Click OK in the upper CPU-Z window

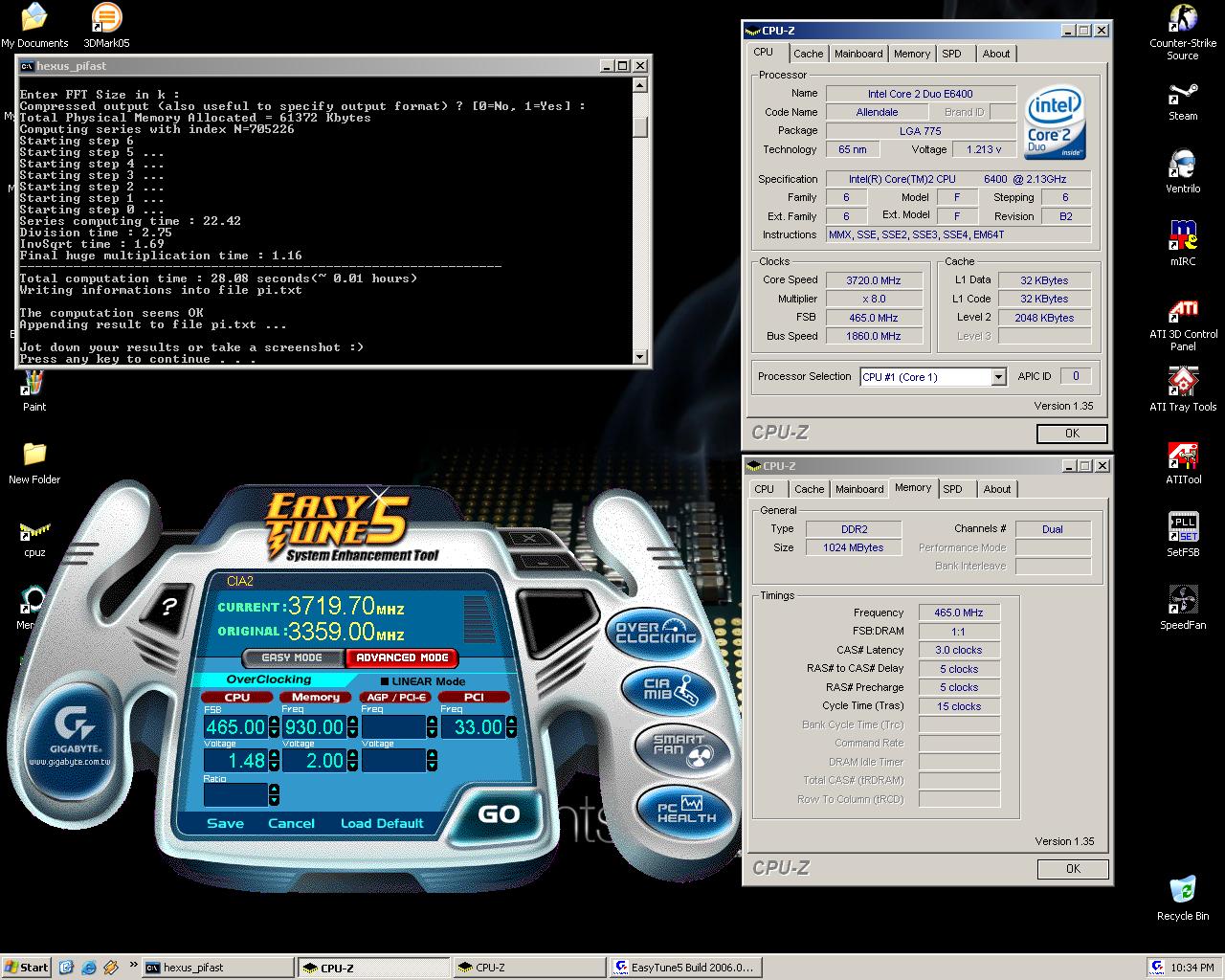tap(1072, 434)
